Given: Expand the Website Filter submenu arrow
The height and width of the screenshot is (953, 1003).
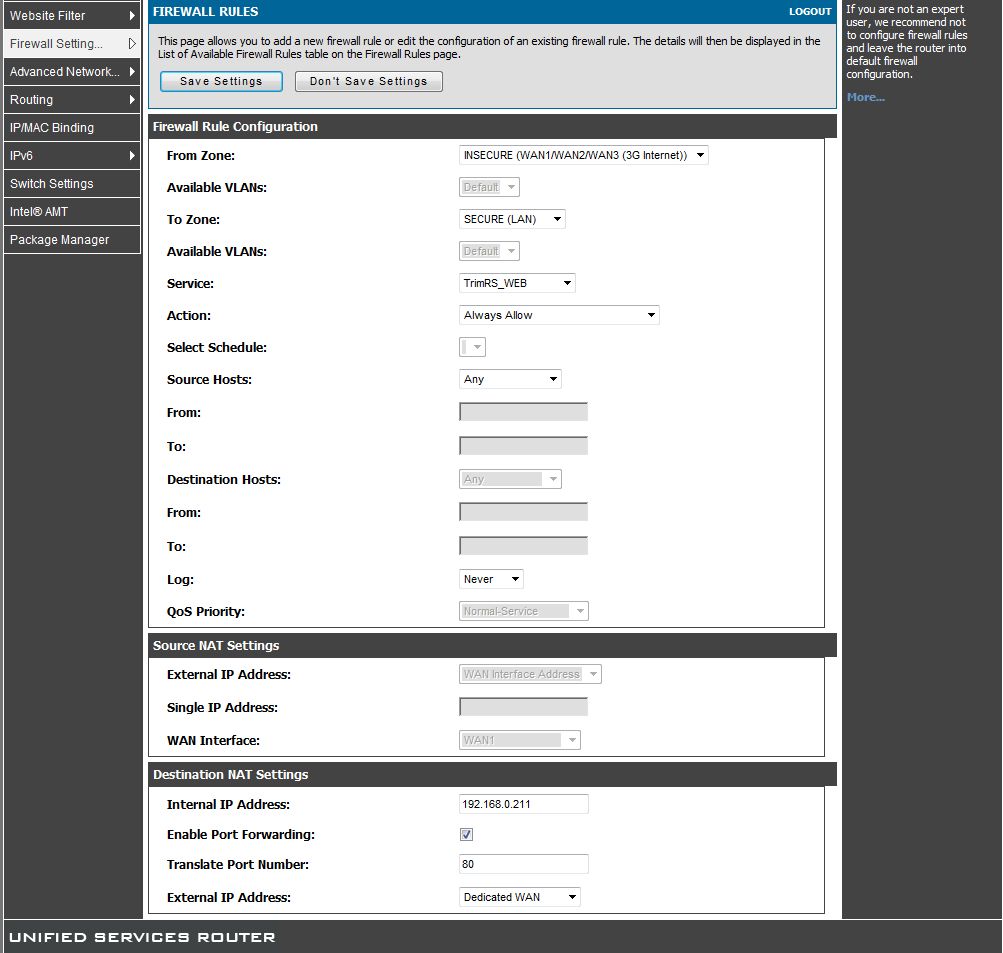Looking at the screenshot, I should point(132,16).
